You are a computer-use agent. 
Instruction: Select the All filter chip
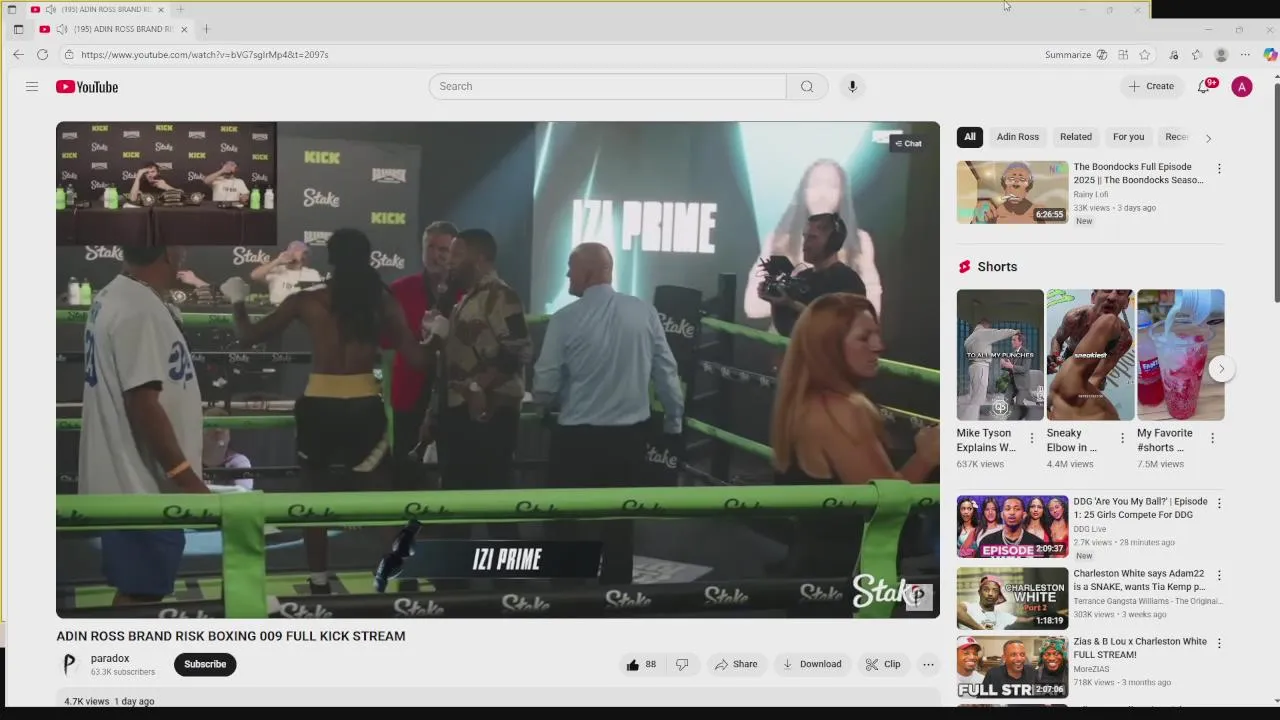(970, 137)
